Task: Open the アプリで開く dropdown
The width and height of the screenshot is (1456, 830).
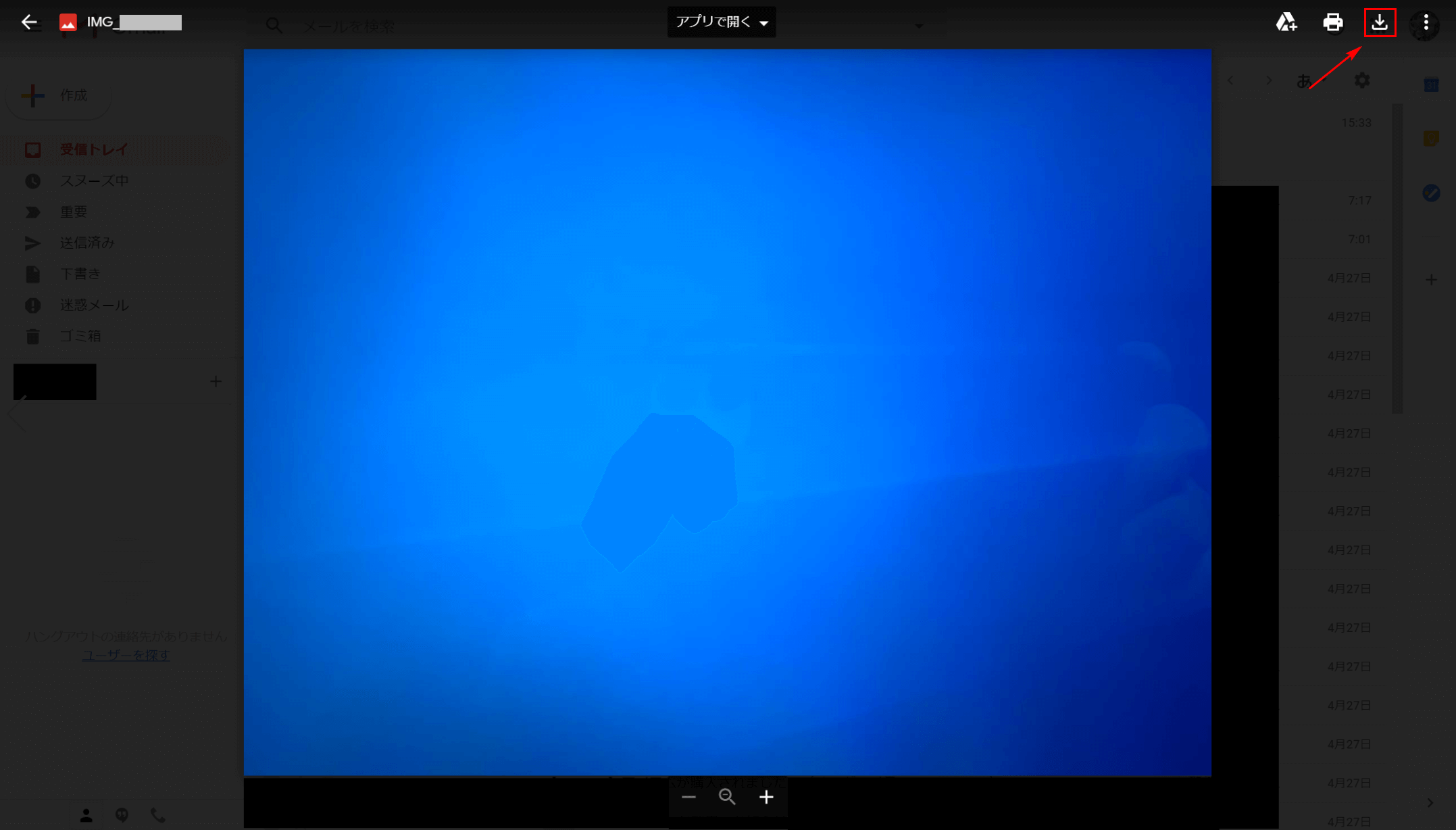Action: pyautogui.click(x=722, y=22)
